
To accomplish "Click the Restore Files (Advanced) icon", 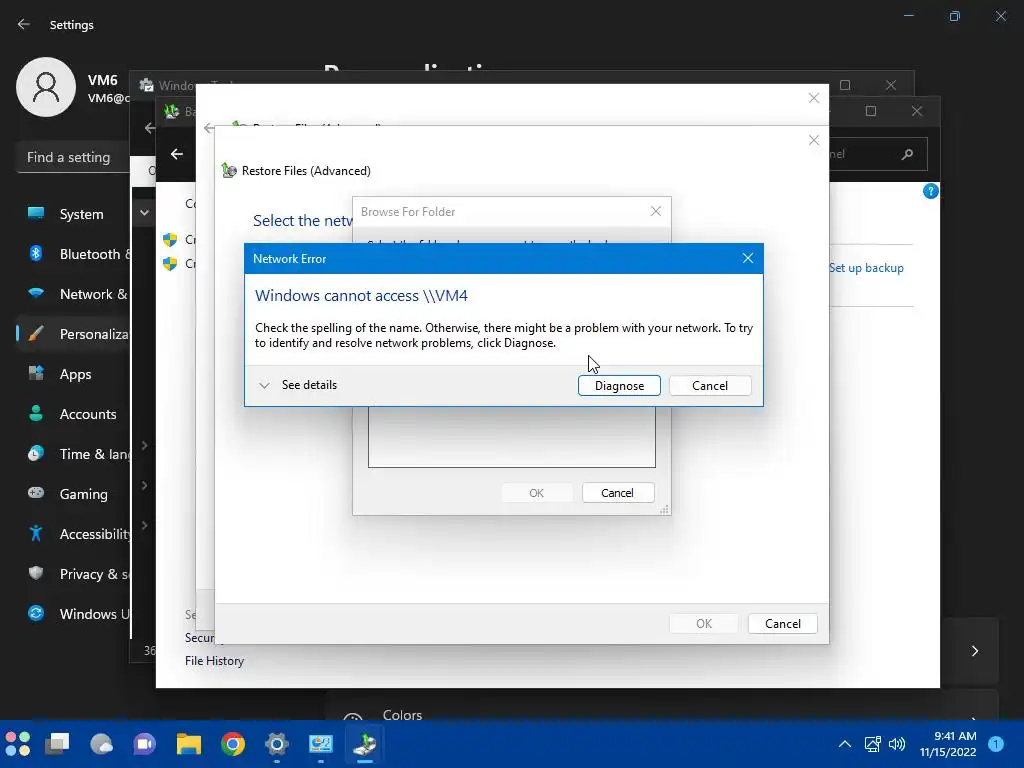I will pos(229,170).
